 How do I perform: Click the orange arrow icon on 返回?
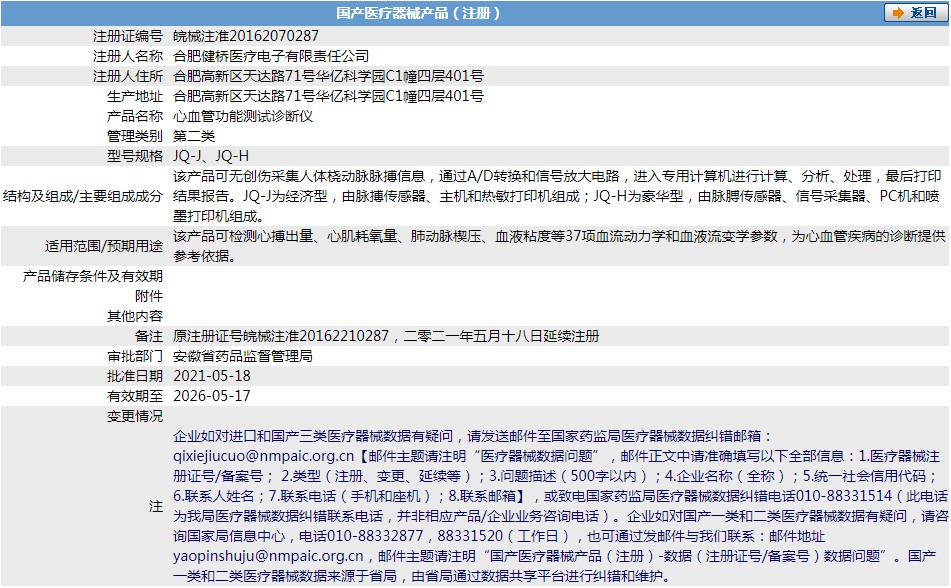[x=898, y=13]
